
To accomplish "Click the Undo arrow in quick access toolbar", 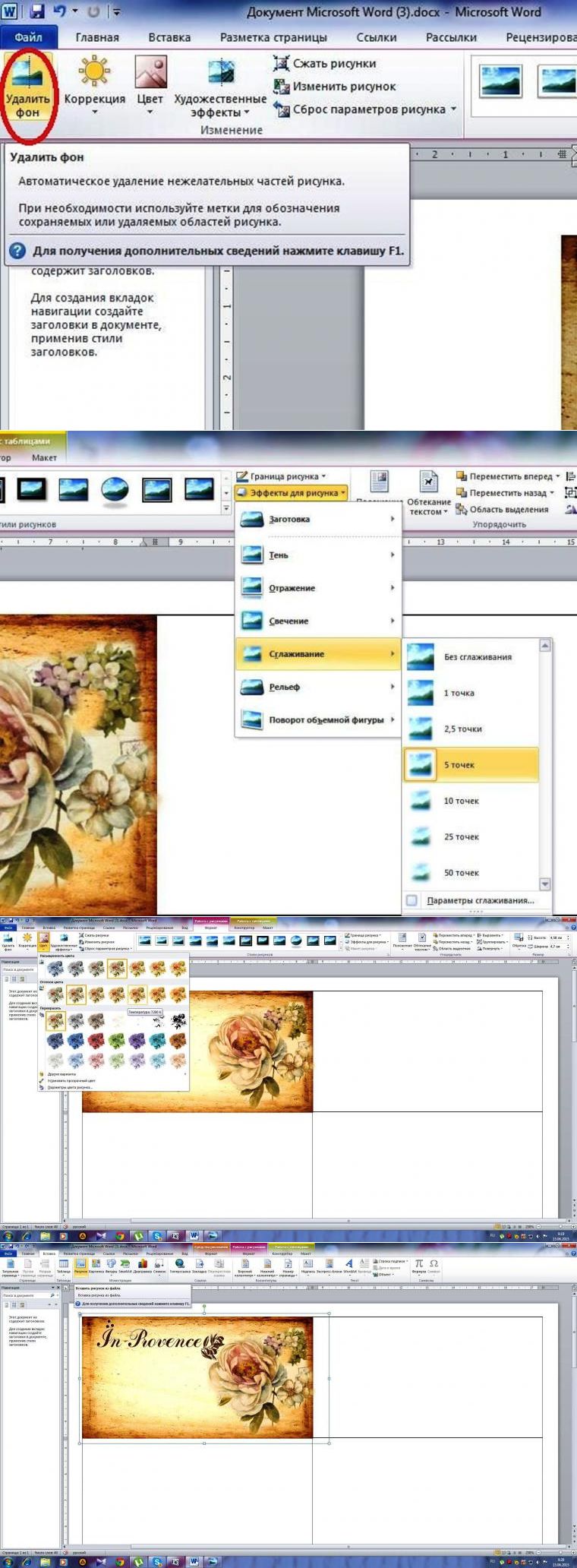I will click(60, 11).
